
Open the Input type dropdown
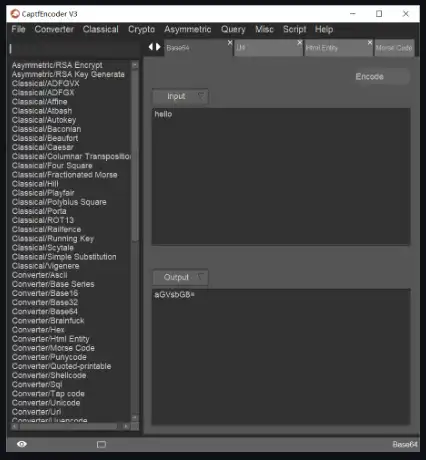[x=180, y=96]
